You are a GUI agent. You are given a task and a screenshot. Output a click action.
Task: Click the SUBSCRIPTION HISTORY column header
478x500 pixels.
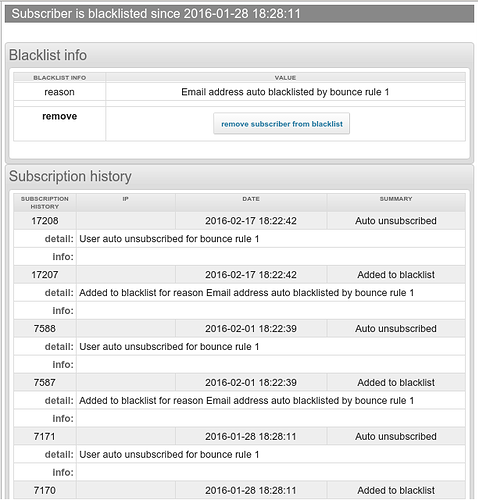(x=45, y=203)
